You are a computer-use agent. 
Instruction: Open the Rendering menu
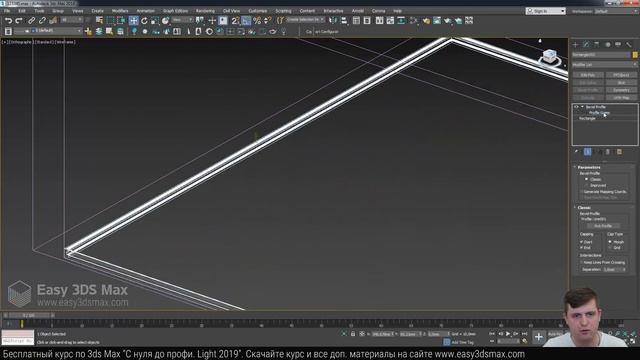pyautogui.click(x=205, y=11)
